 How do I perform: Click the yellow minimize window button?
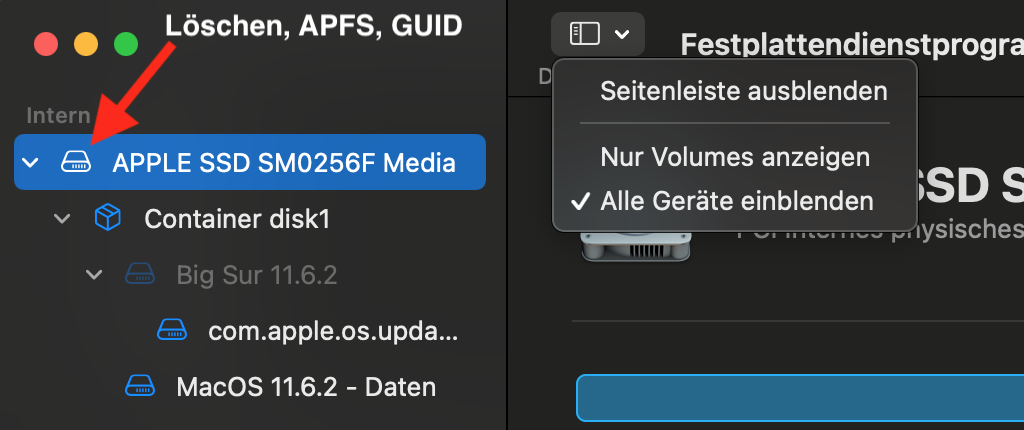point(86,44)
